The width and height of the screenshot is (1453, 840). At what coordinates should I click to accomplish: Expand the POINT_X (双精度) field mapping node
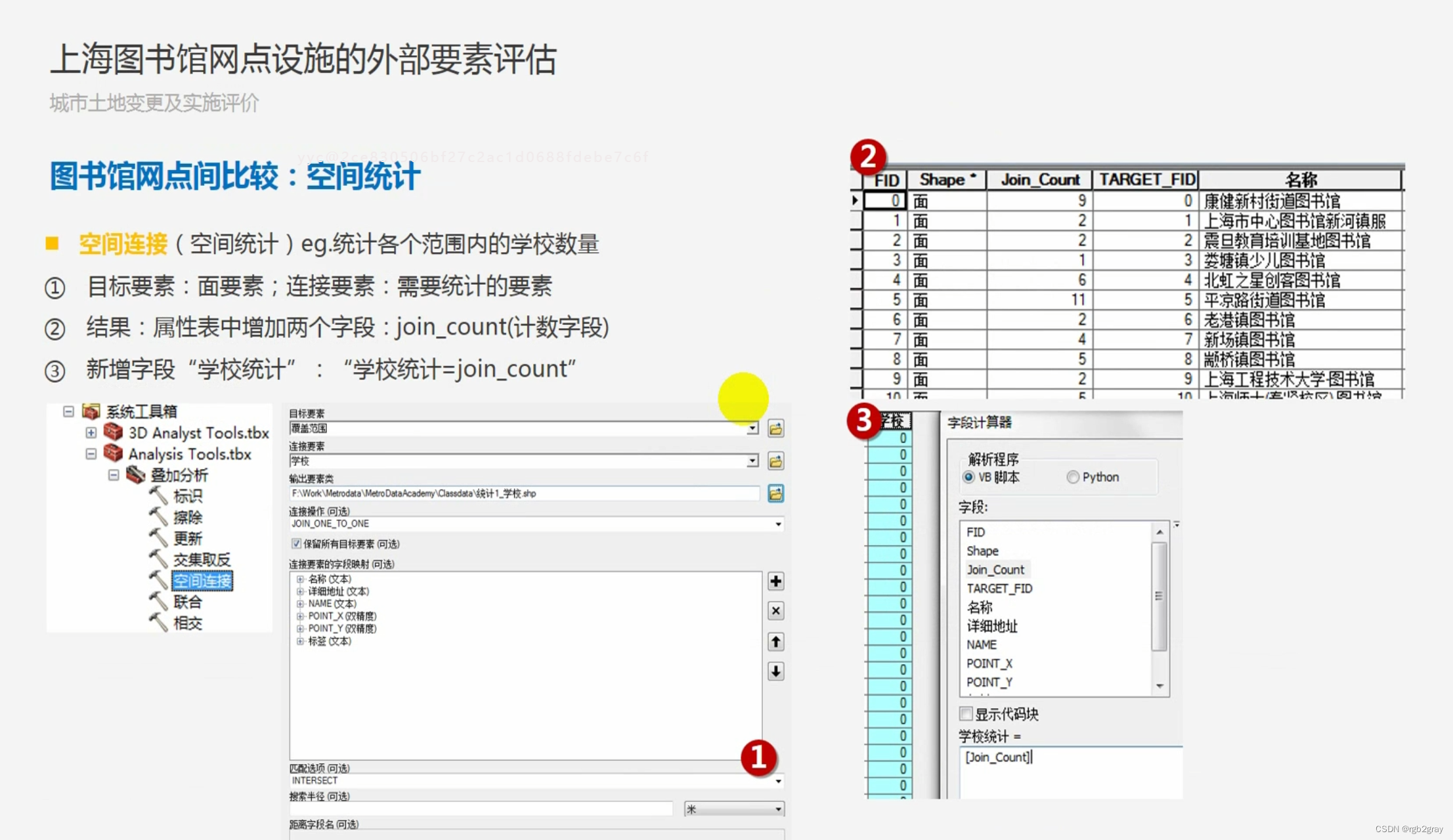pos(300,616)
